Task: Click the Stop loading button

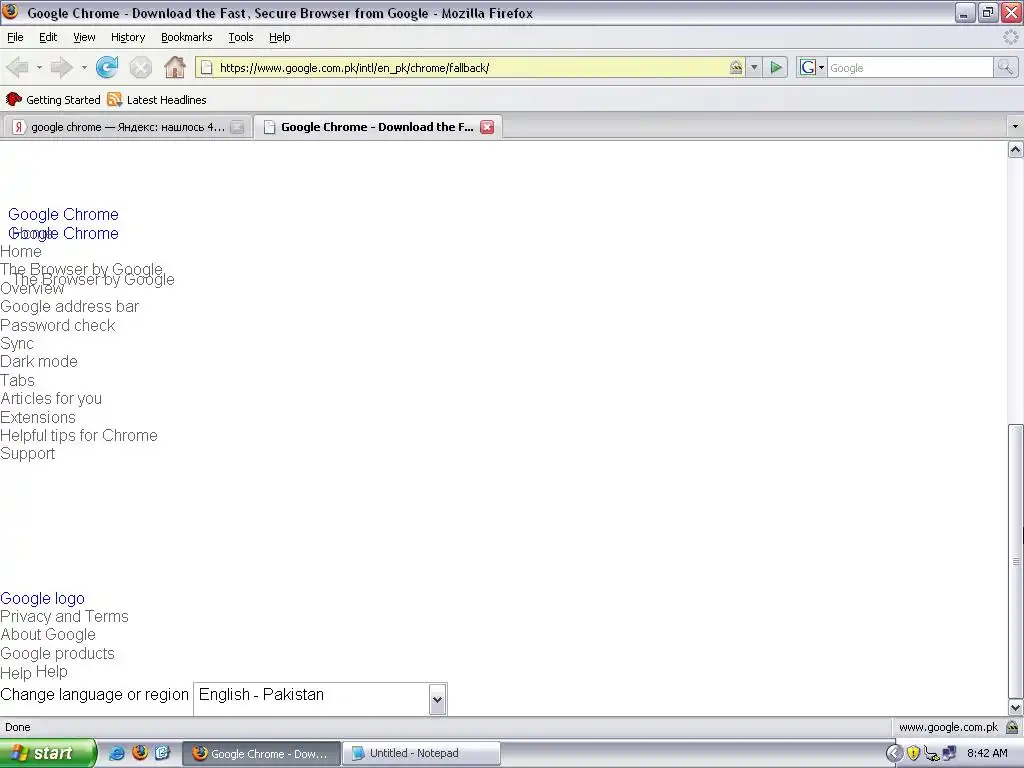Action: point(140,67)
